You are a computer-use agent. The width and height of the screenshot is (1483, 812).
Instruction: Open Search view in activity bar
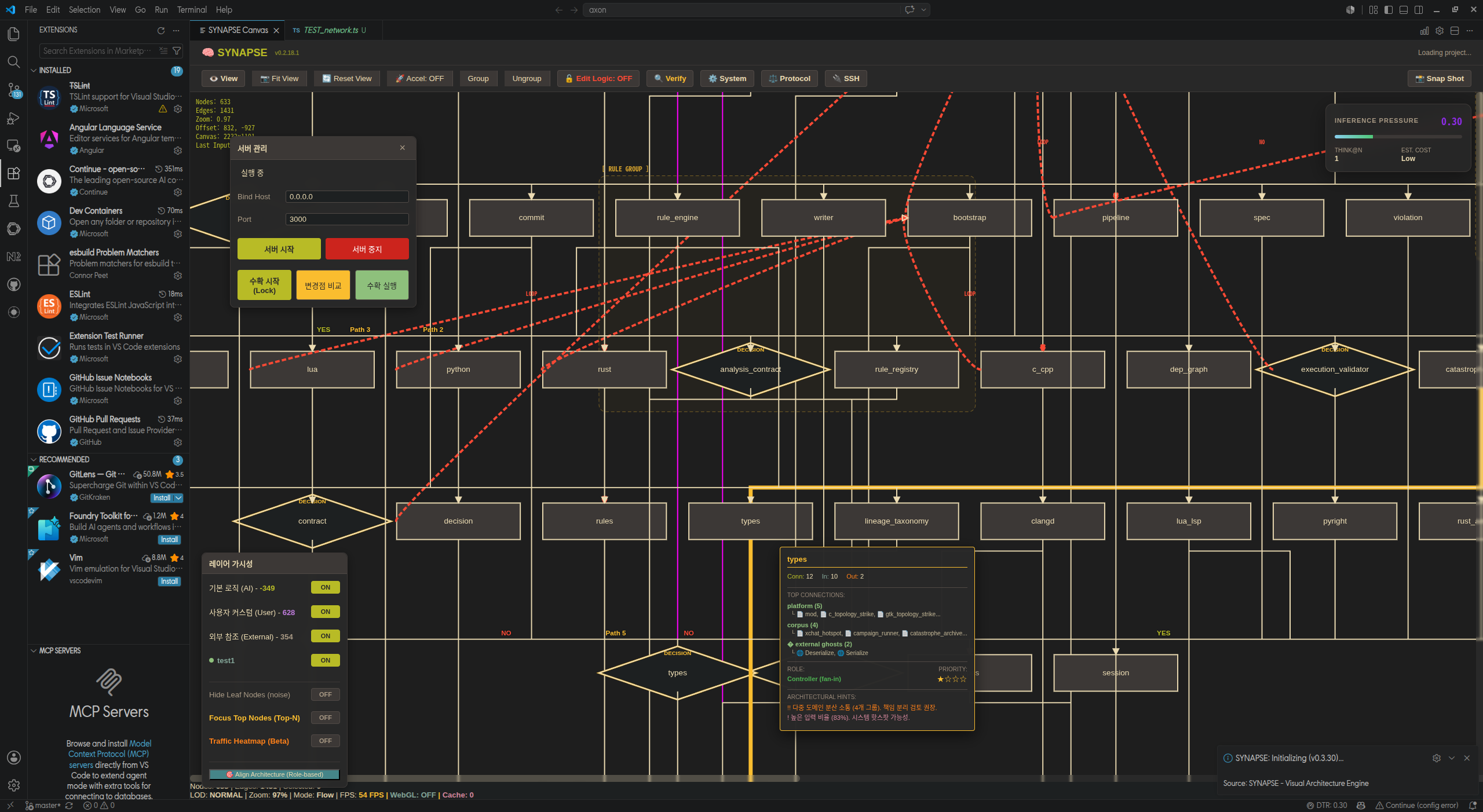(x=13, y=62)
